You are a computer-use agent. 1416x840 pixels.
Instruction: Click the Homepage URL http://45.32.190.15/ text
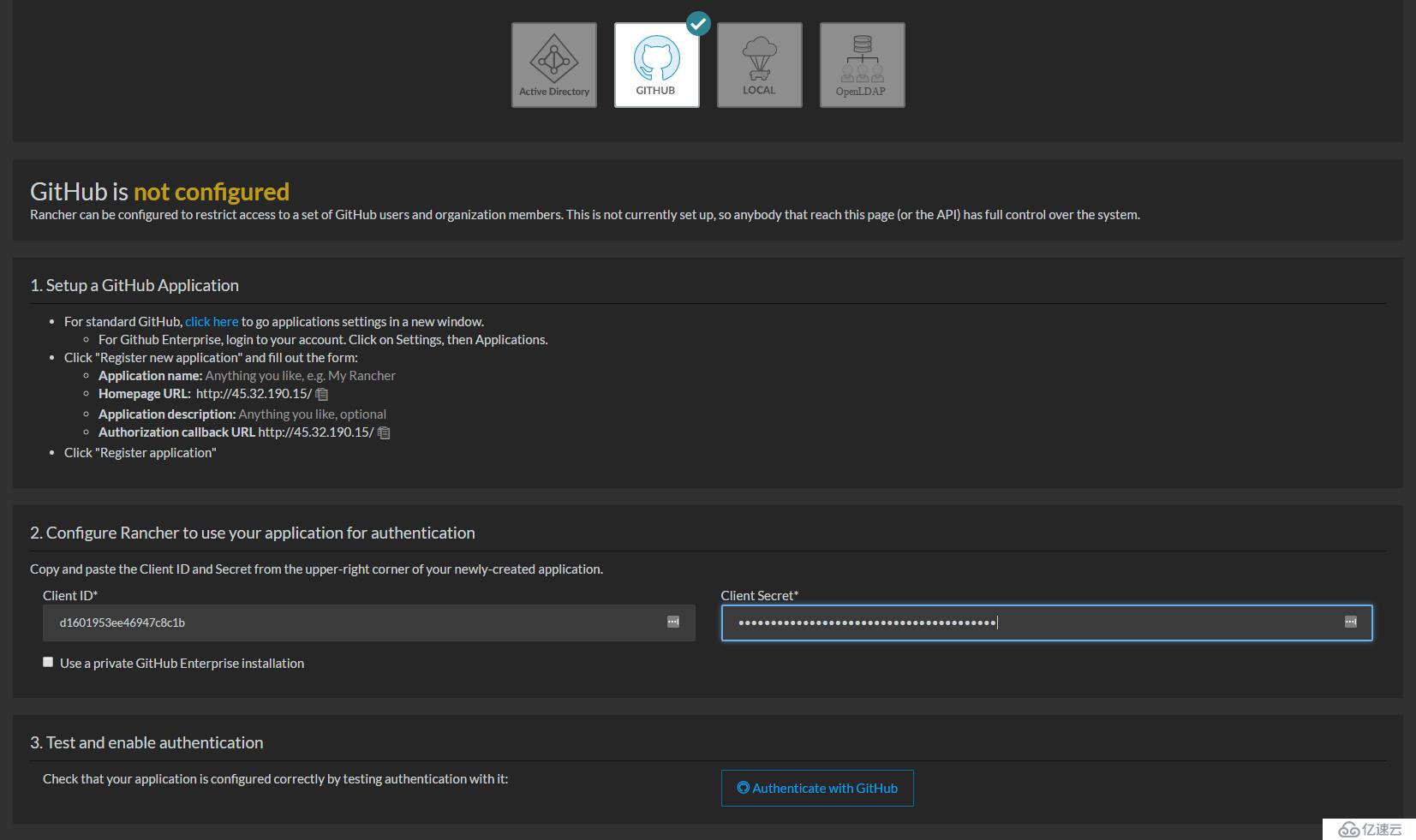(254, 394)
